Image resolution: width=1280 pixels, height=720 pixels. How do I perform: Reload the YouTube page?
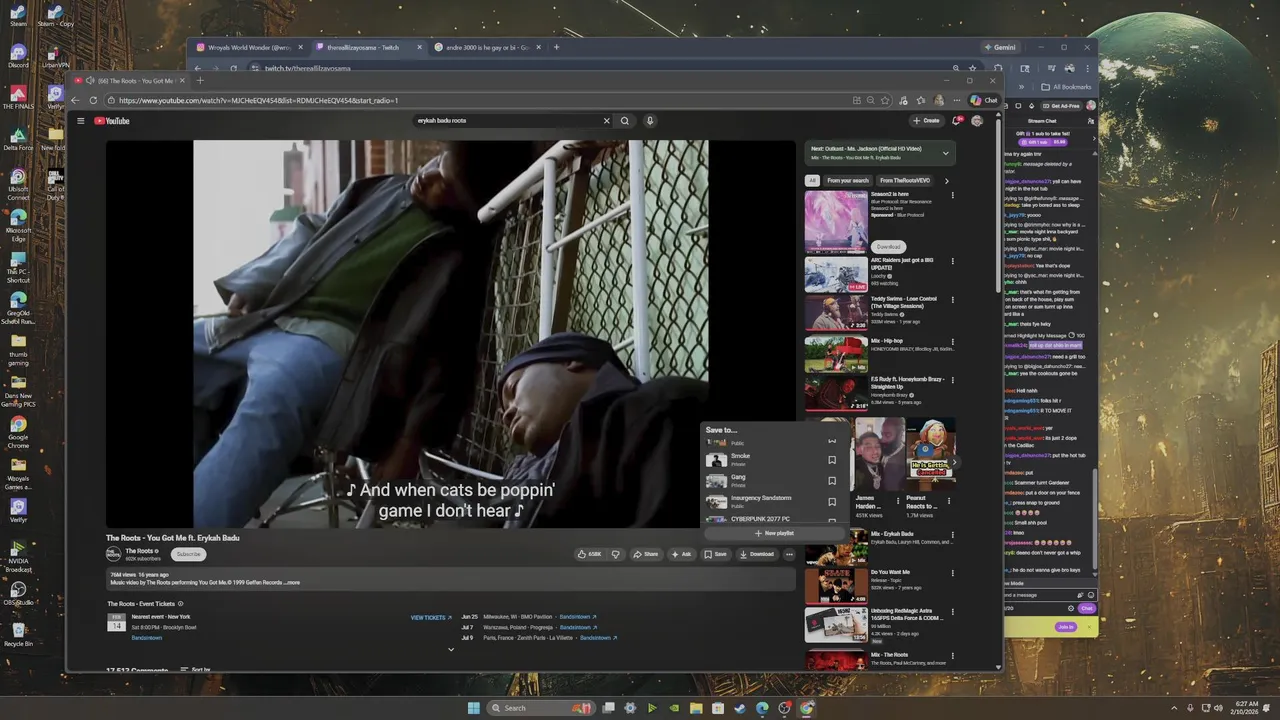(x=93, y=100)
